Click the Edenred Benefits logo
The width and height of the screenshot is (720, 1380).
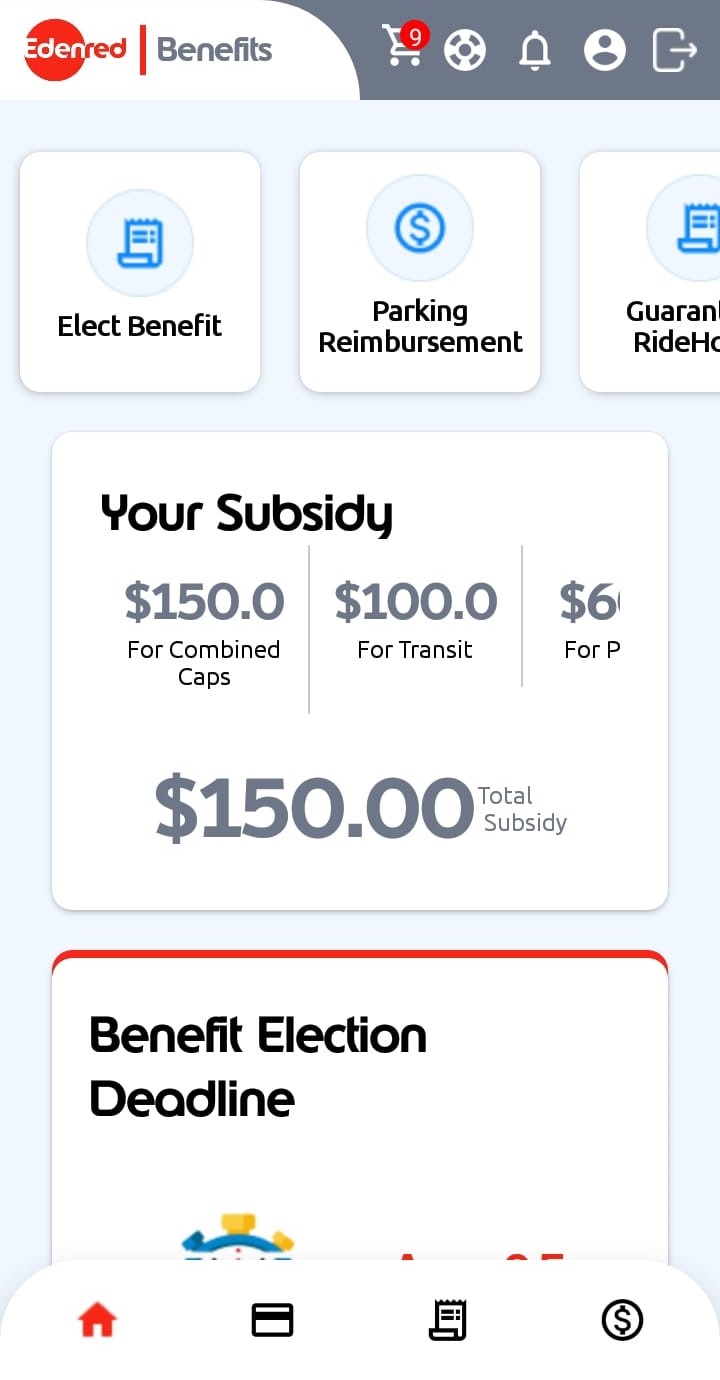pos(148,49)
